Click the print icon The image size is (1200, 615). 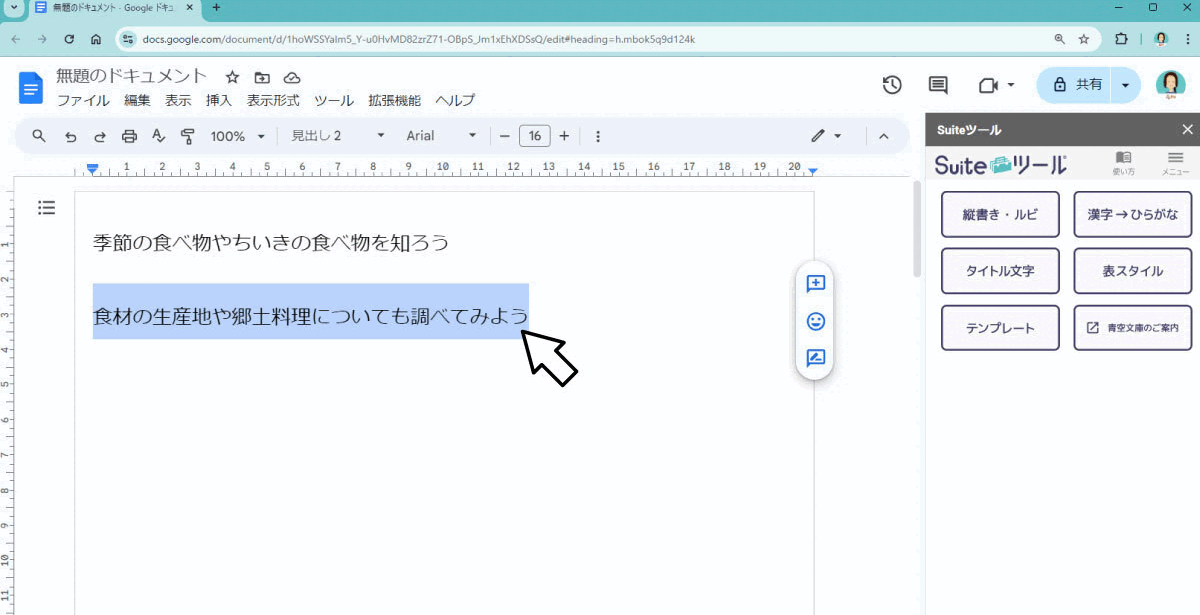[x=129, y=136]
